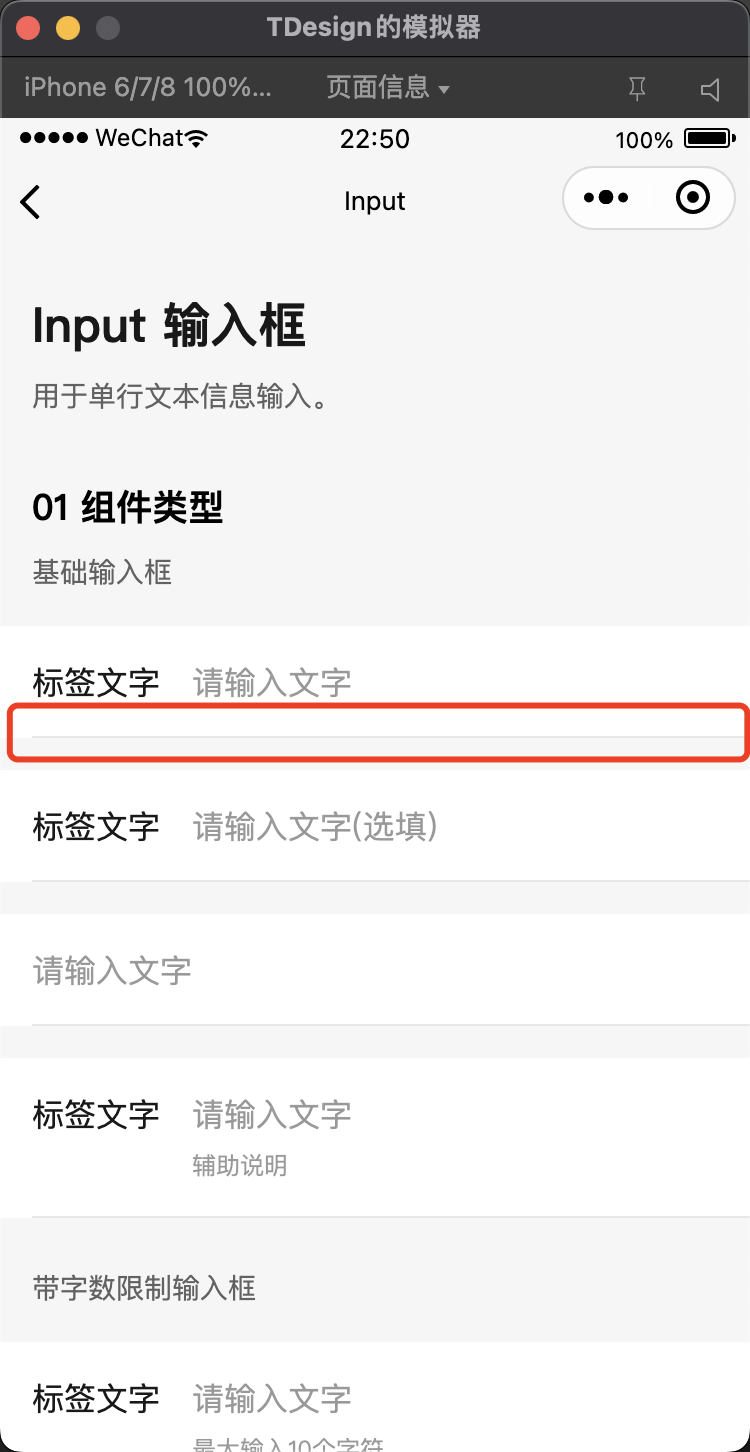Click the pin icon in the simulator toolbar
Image resolution: width=750 pixels, height=1452 pixels.
coord(637,88)
